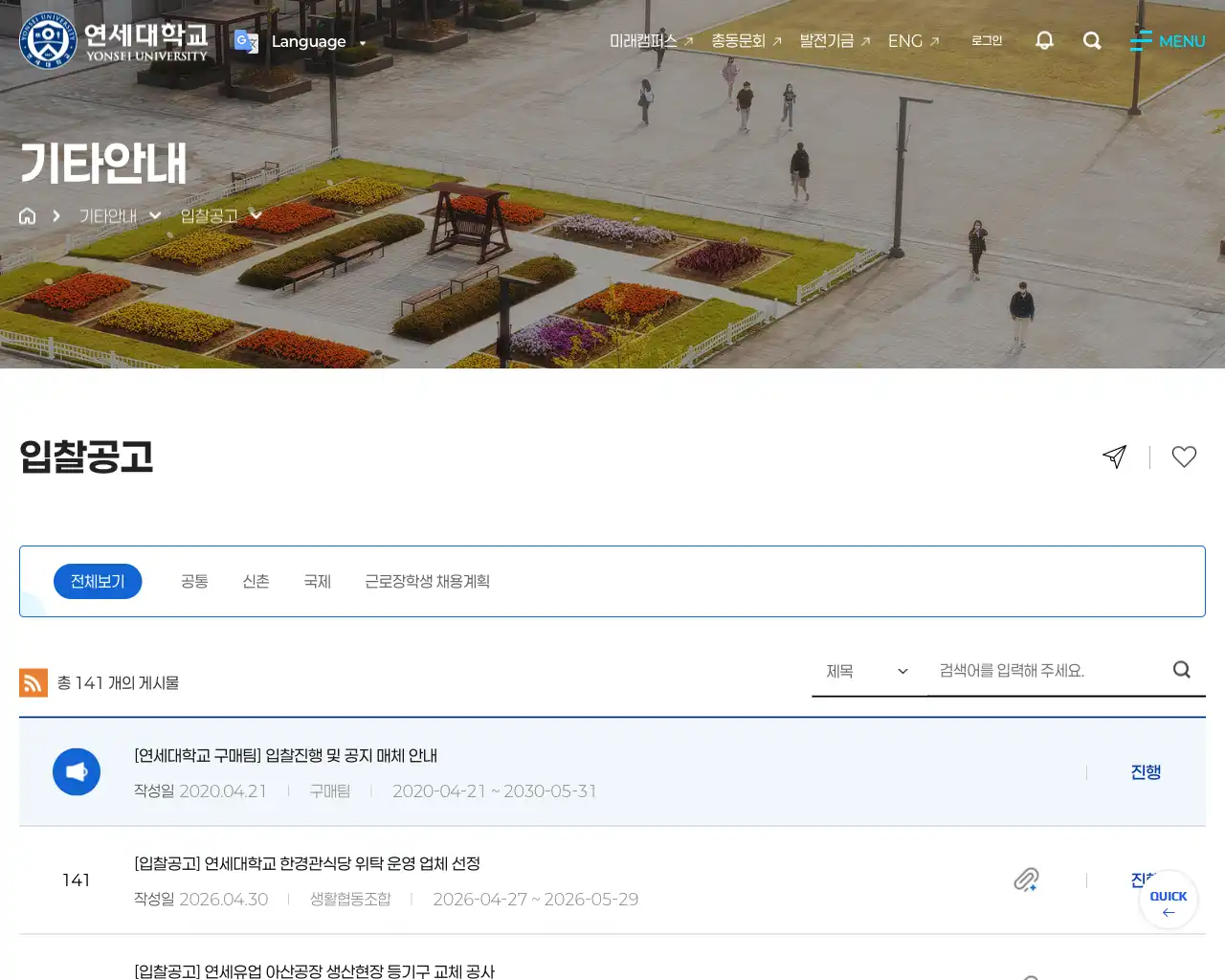Image resolution: width=1225 pixels, height=980 pixels.
Task: Open notifications bell icon
Action: (x=1044, y=40)
